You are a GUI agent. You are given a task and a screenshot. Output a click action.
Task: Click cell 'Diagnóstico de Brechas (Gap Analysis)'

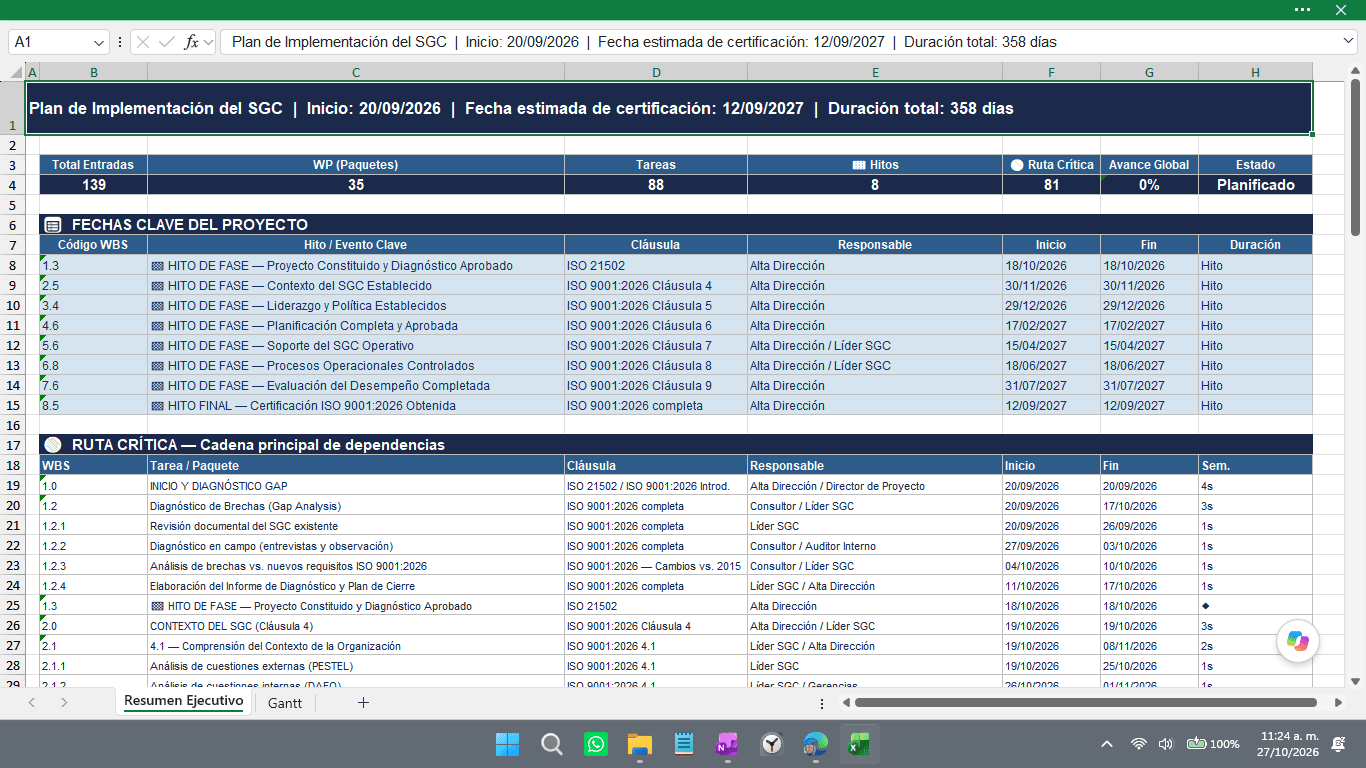[356, 506]
